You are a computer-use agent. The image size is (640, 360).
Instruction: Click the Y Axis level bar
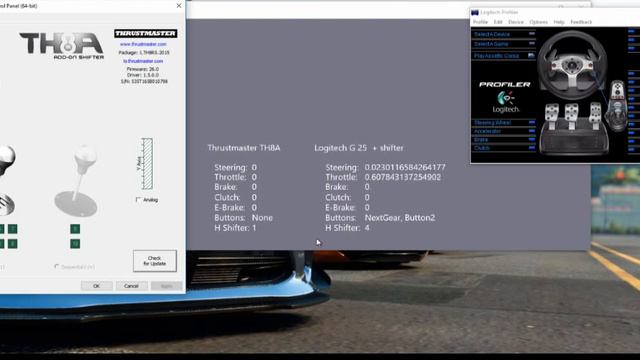click(147, 164)
